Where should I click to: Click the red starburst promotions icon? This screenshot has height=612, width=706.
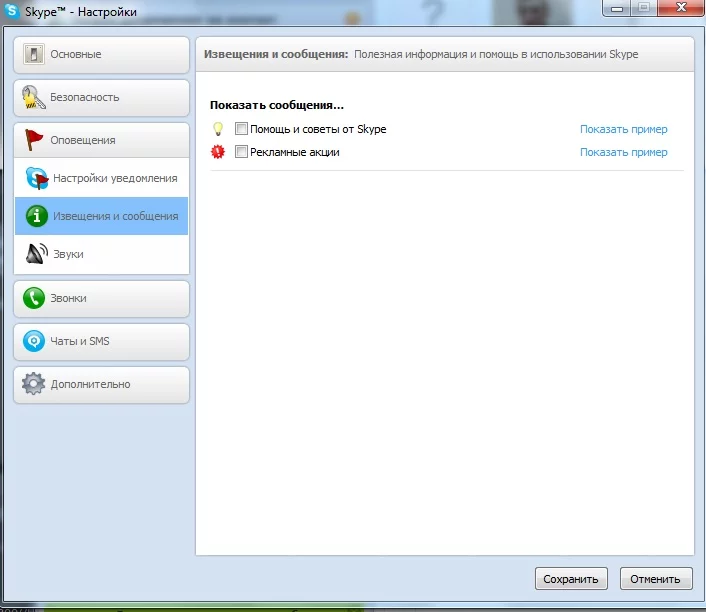[218, 152]
